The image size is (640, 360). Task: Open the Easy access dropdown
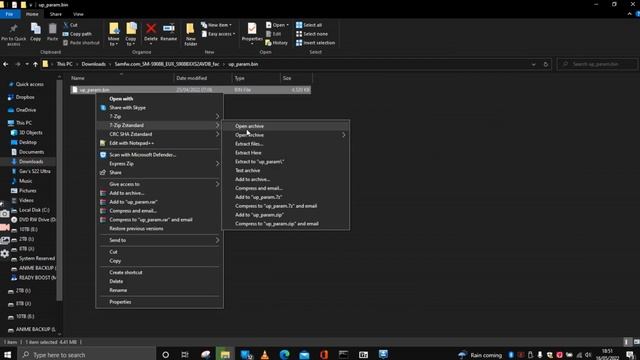tap(218, 34)
